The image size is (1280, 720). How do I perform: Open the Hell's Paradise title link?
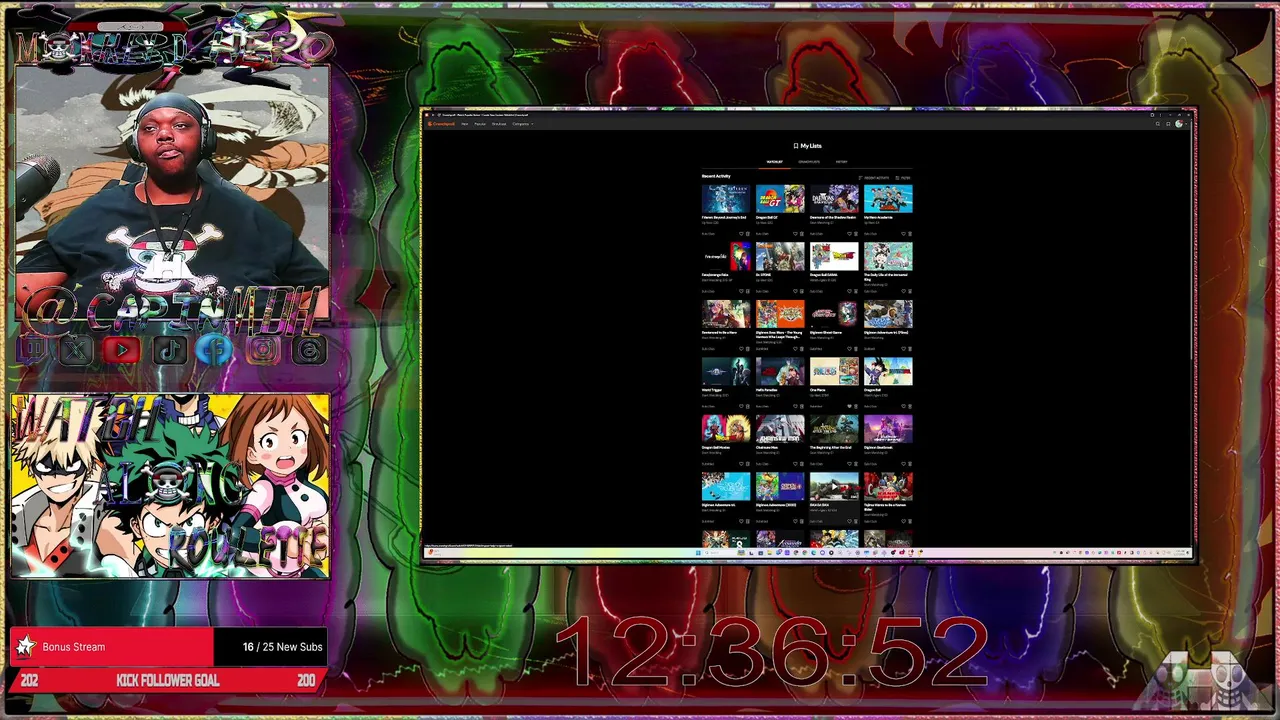point(766,390)
